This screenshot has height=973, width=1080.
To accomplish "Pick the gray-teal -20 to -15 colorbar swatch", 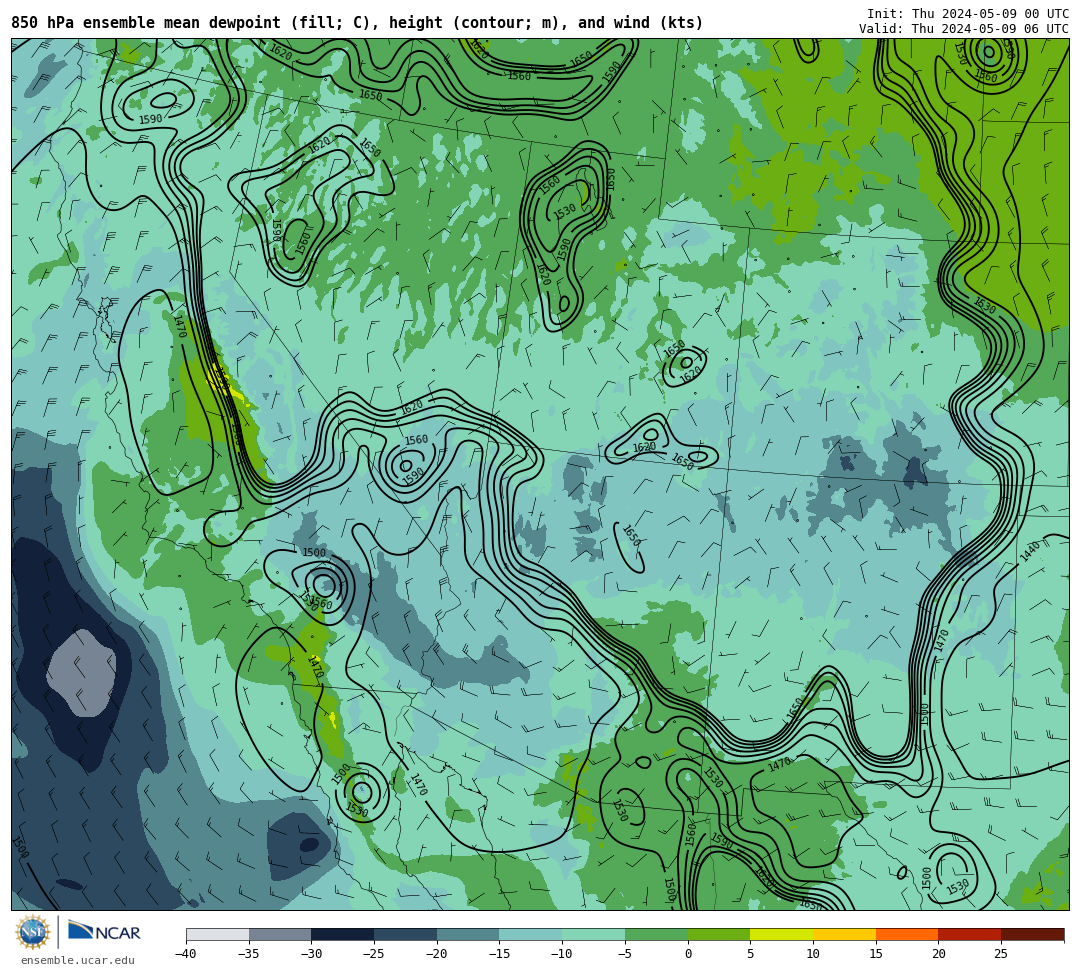I will click(x=468, y=934).
